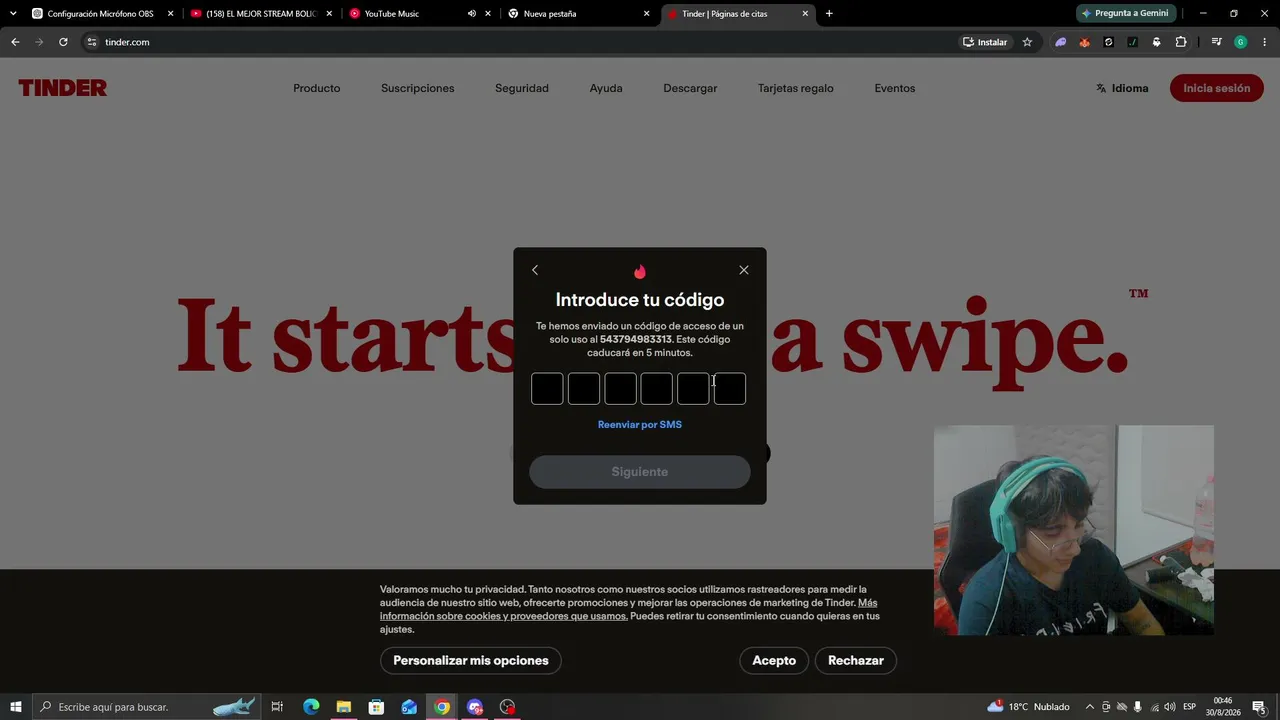Open the Suscripciones menu
The width and height of the screenshot is (1280, 720).
point(418,88)
